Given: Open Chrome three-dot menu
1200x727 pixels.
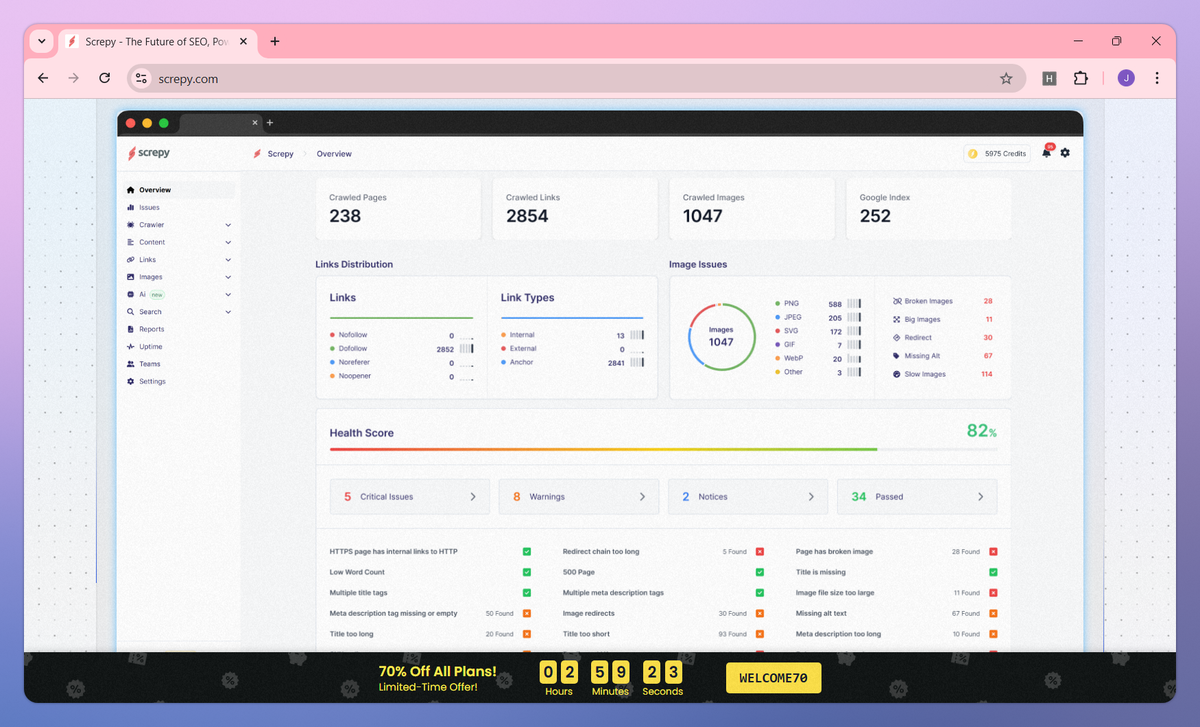Looking at the screenshot, I should click(x=1157, y=78).
